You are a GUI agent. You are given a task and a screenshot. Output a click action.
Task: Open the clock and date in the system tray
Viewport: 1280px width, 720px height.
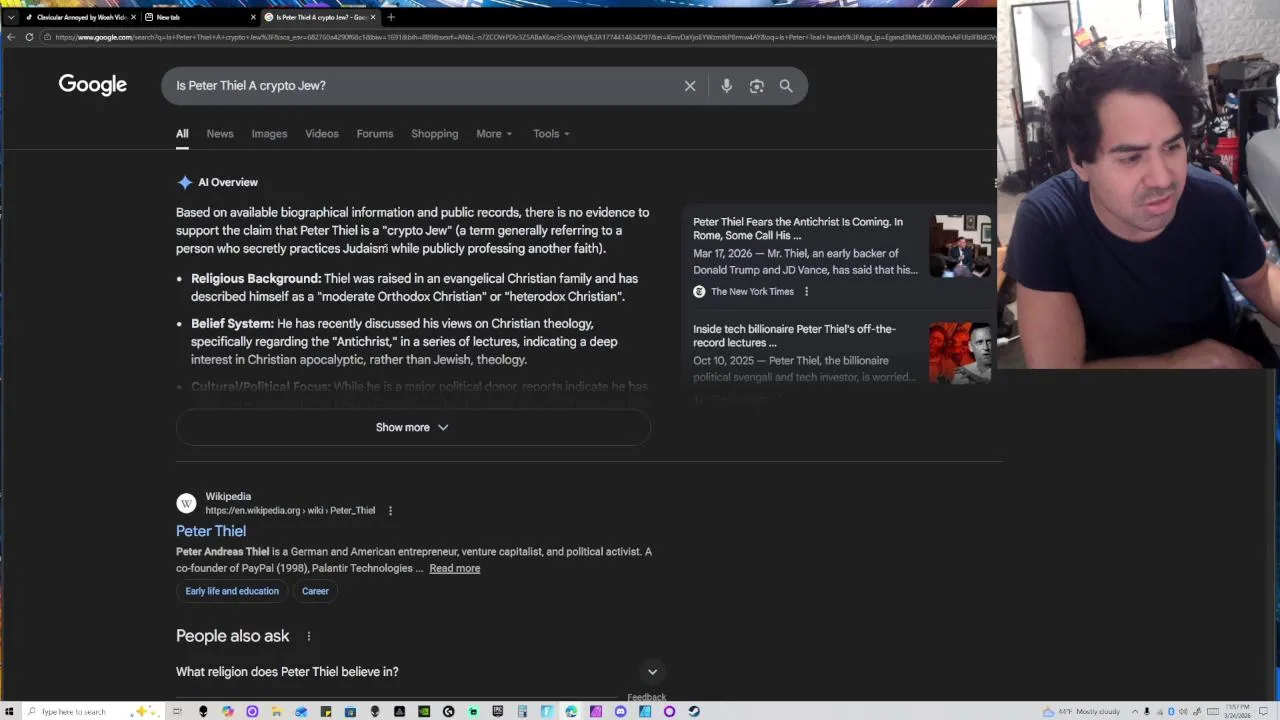1237,711
